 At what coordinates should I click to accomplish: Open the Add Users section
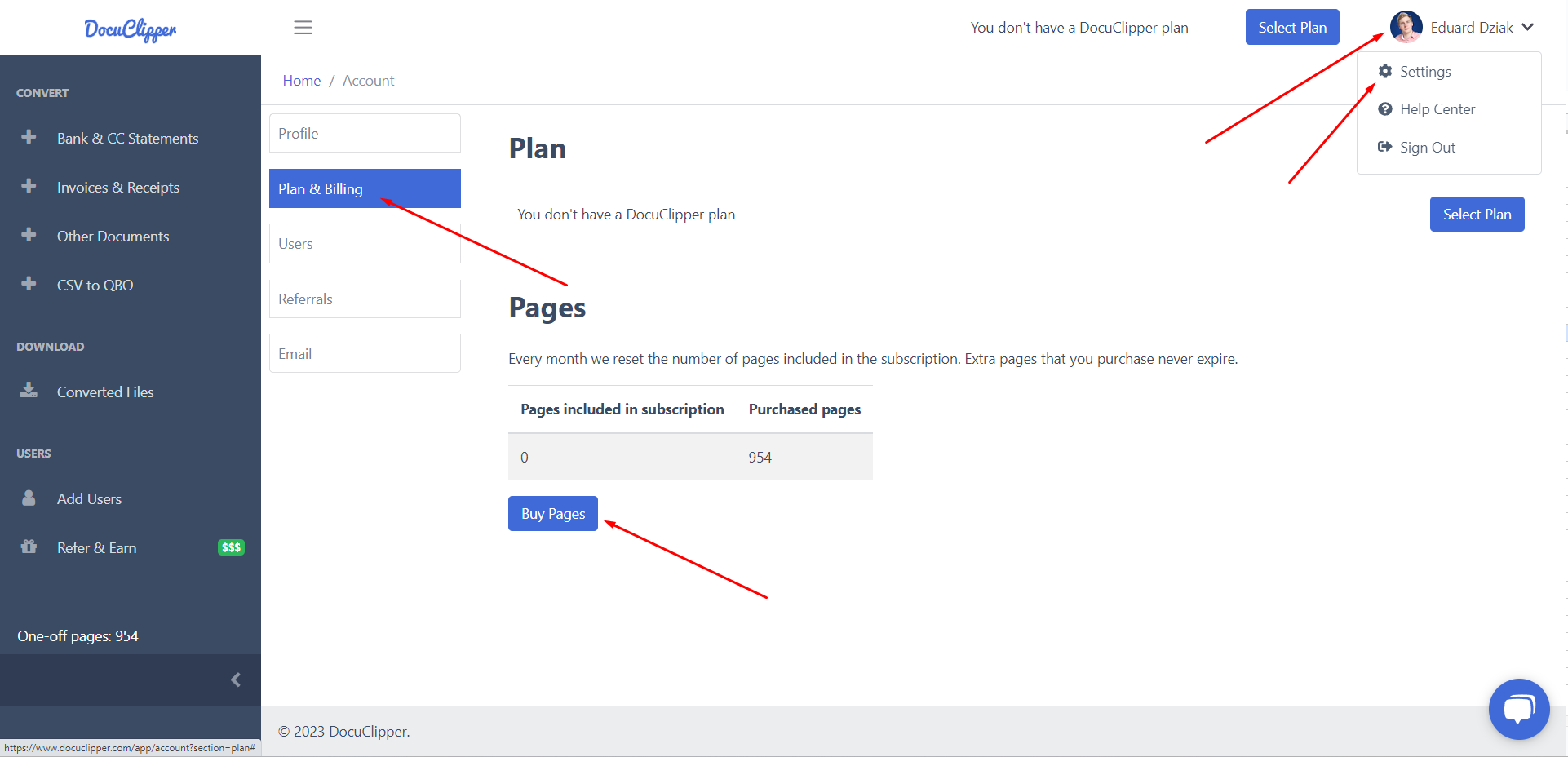[x=89, y=498]
